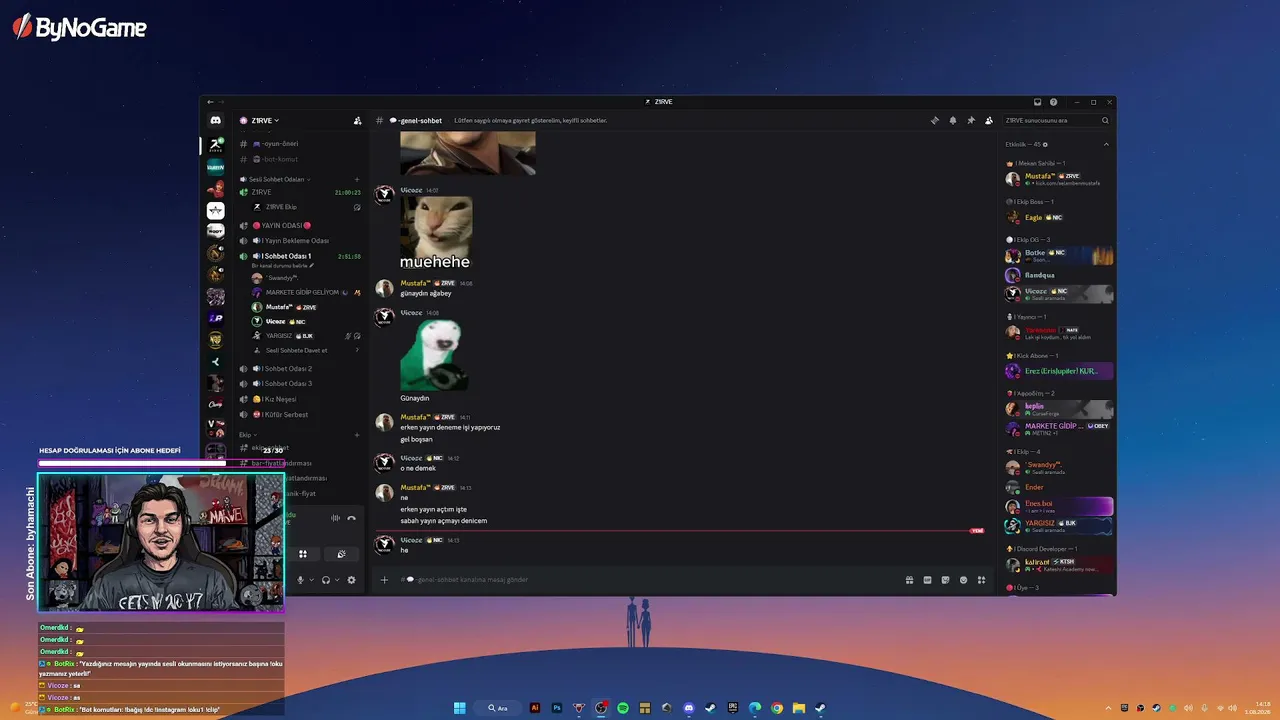Open headphone output options arrow
The width and height of the screenshot is (1280, 720).
(x=337, y=580)
